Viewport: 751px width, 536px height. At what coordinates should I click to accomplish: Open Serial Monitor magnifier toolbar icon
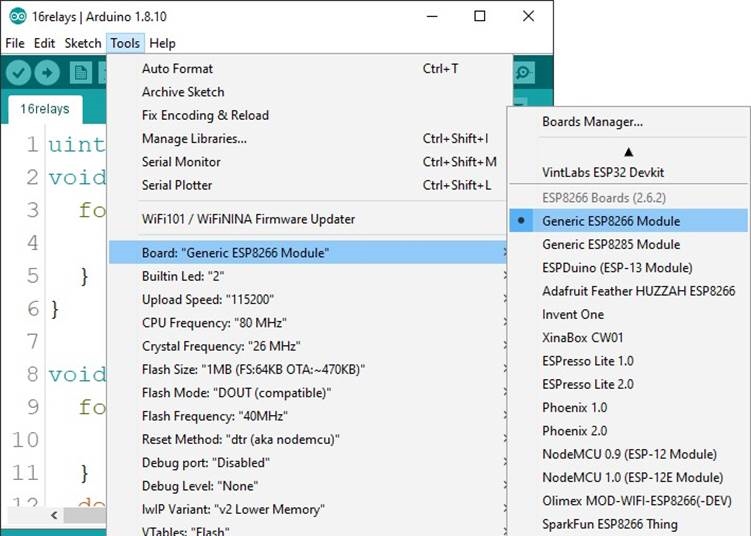coord(524,73)
